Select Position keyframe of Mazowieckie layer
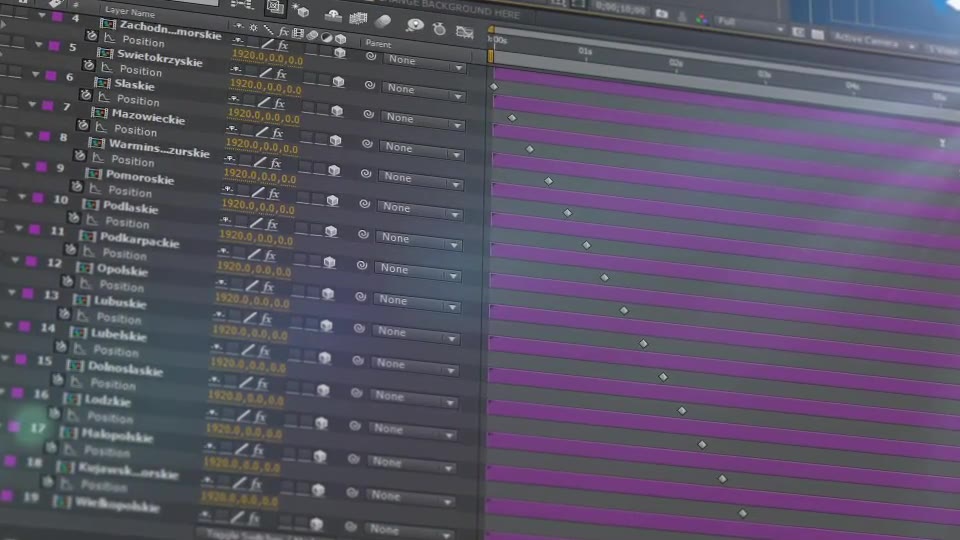 [x=549, y=181]
